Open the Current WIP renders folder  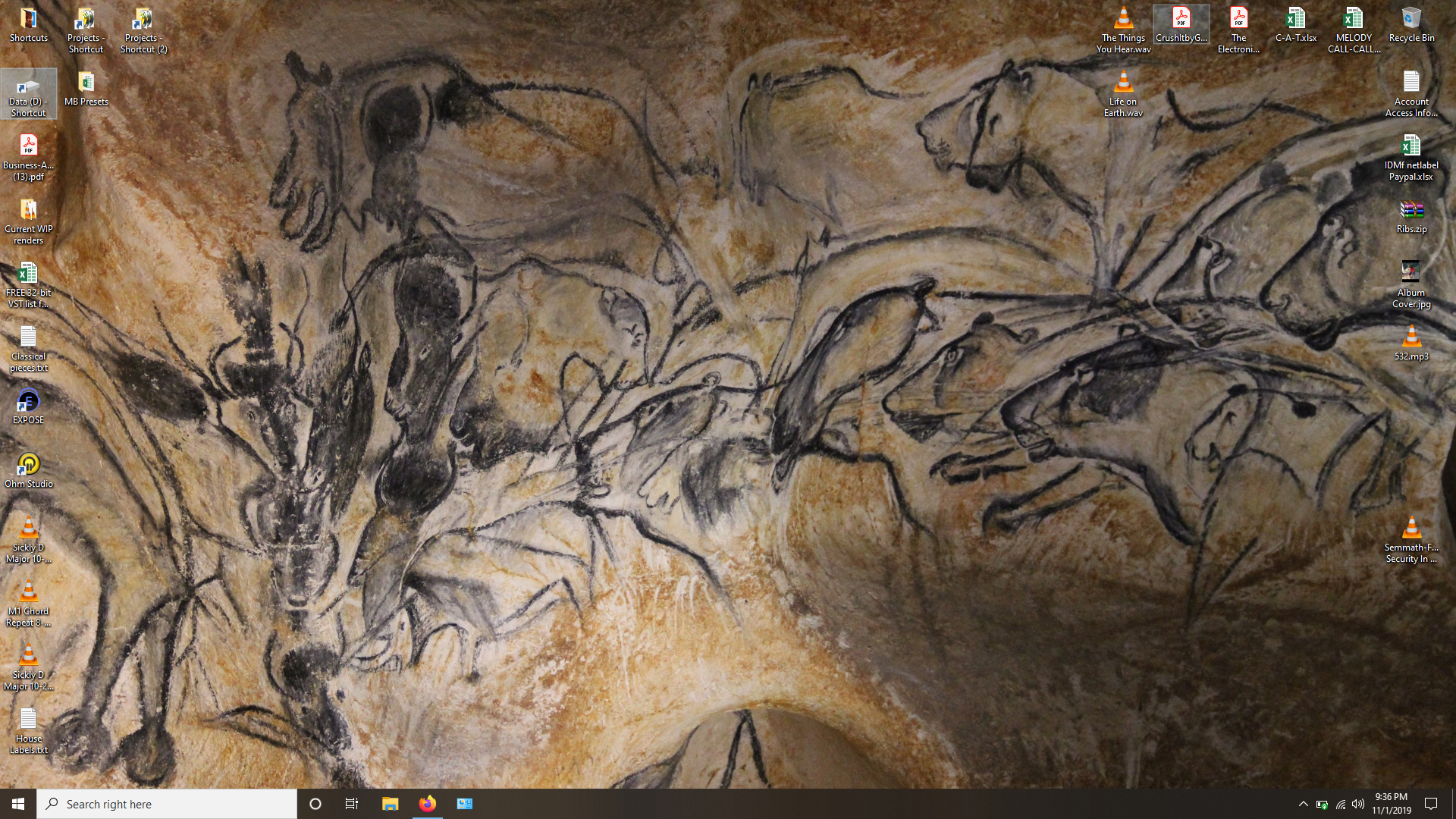pos(28,221)
